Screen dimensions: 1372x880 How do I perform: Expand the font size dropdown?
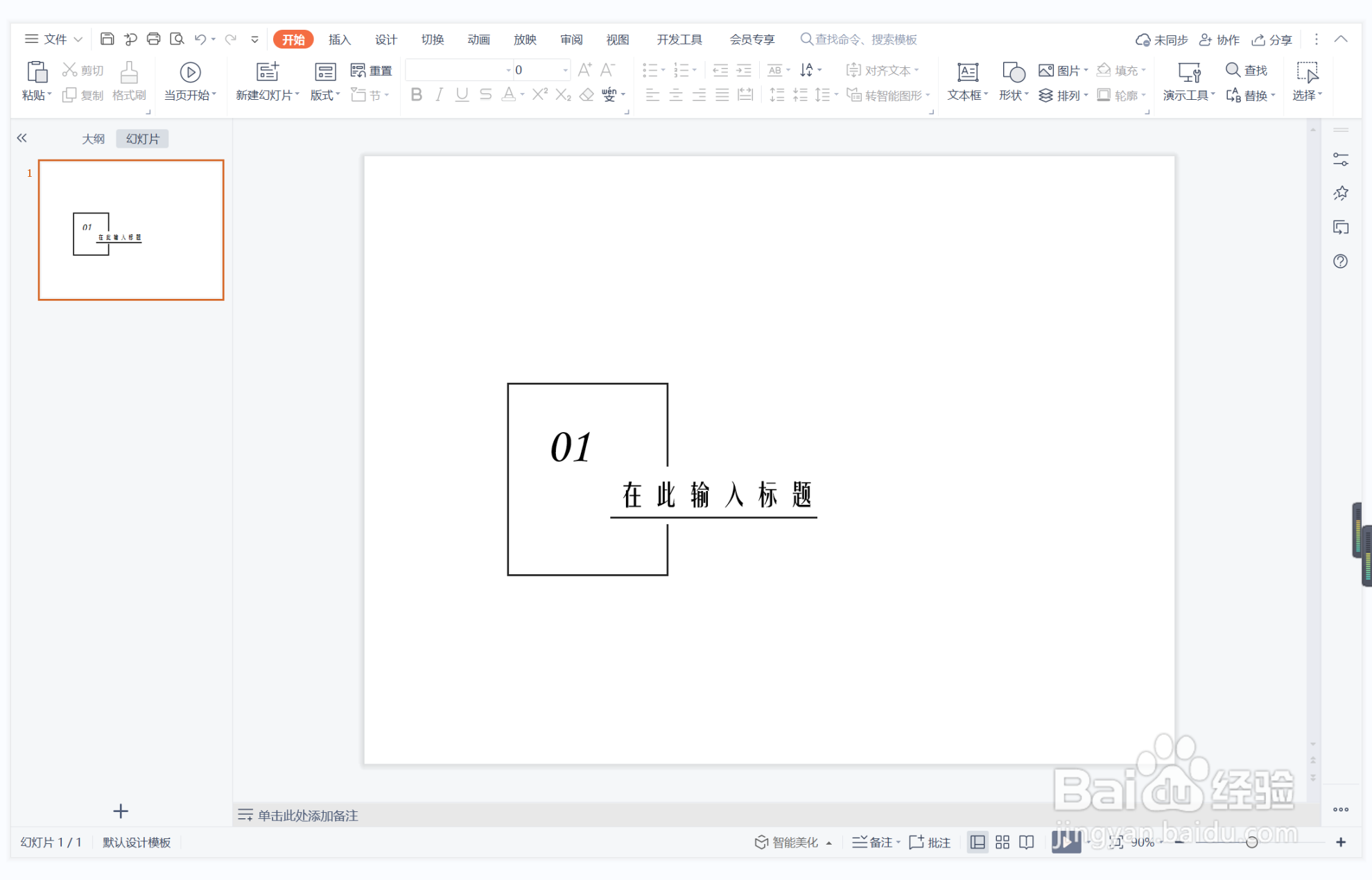click(565, 70)
